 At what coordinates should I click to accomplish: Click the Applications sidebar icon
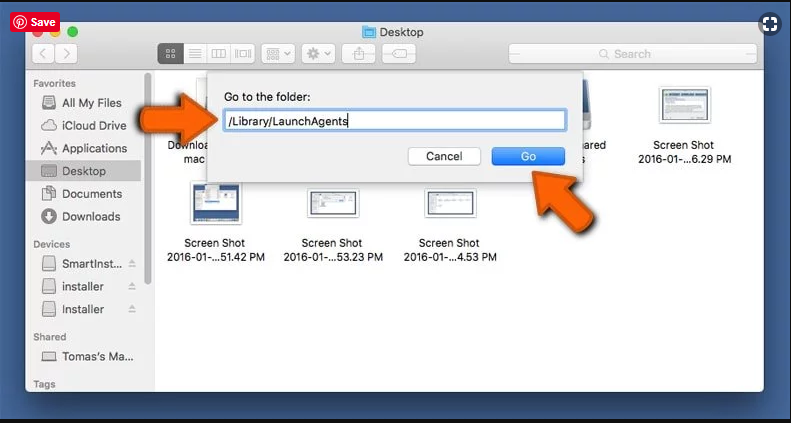point(49,148)
